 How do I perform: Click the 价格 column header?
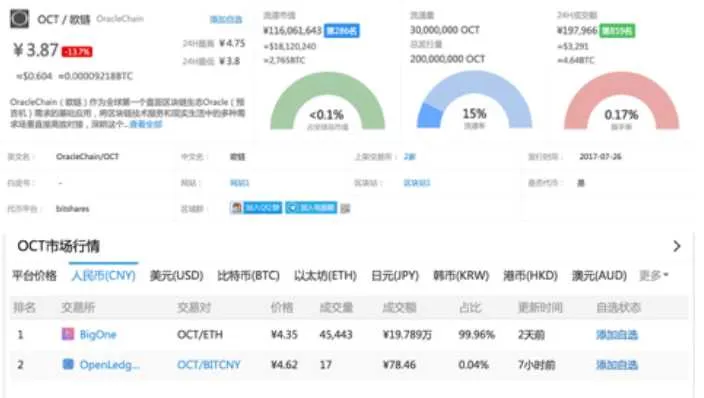[282, 307]
